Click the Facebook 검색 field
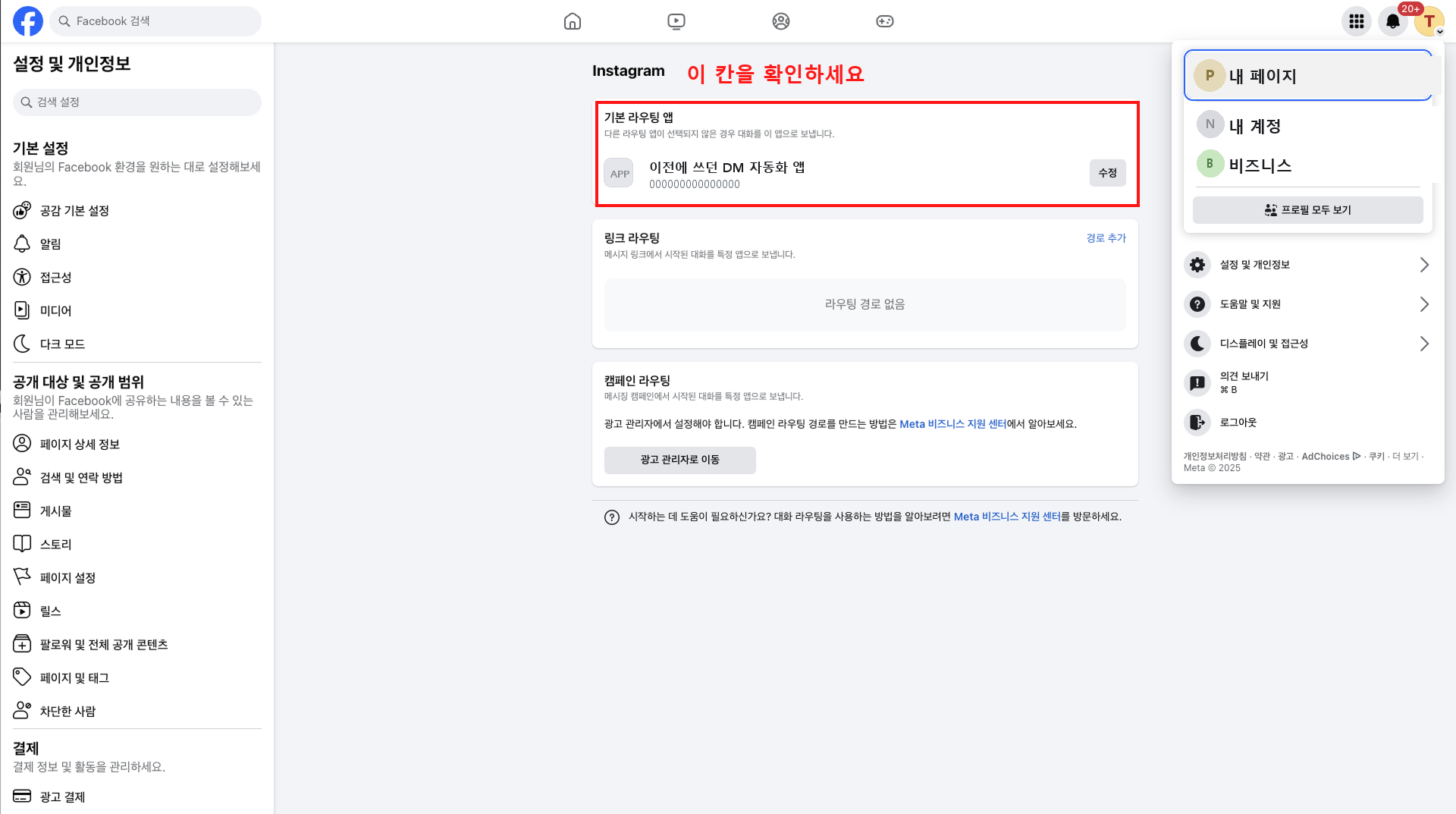This screenshot has width=1456, height=814. click(155, 21)
